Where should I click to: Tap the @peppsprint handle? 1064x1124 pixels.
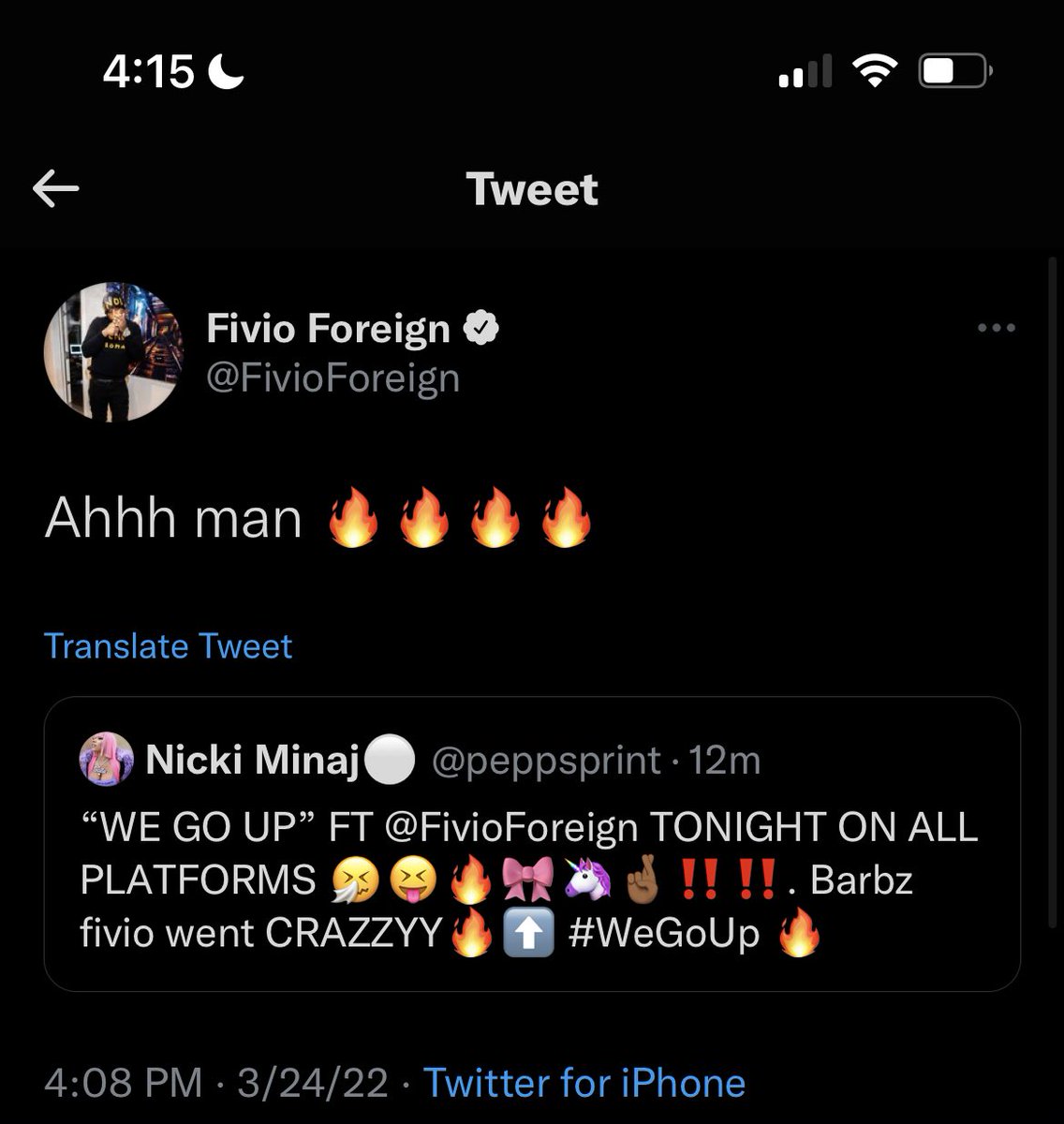point(546,761)
